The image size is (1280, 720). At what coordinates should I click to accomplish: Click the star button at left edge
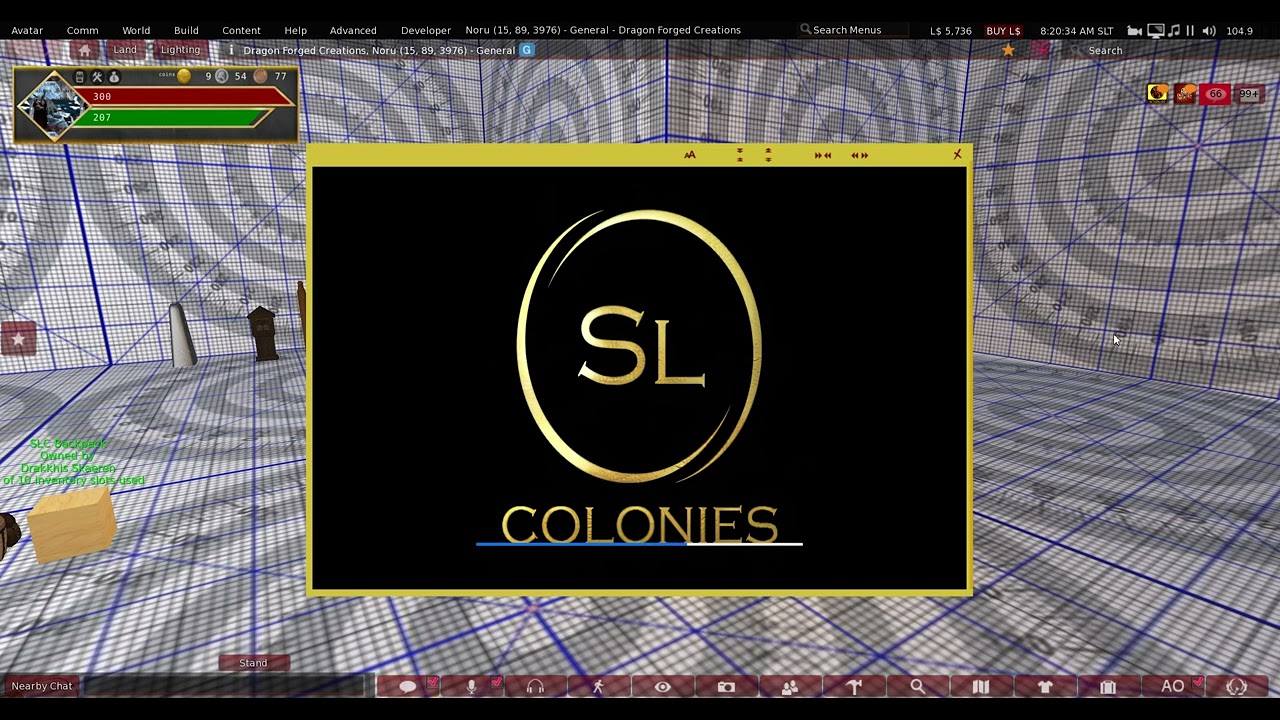click(18, 339)
